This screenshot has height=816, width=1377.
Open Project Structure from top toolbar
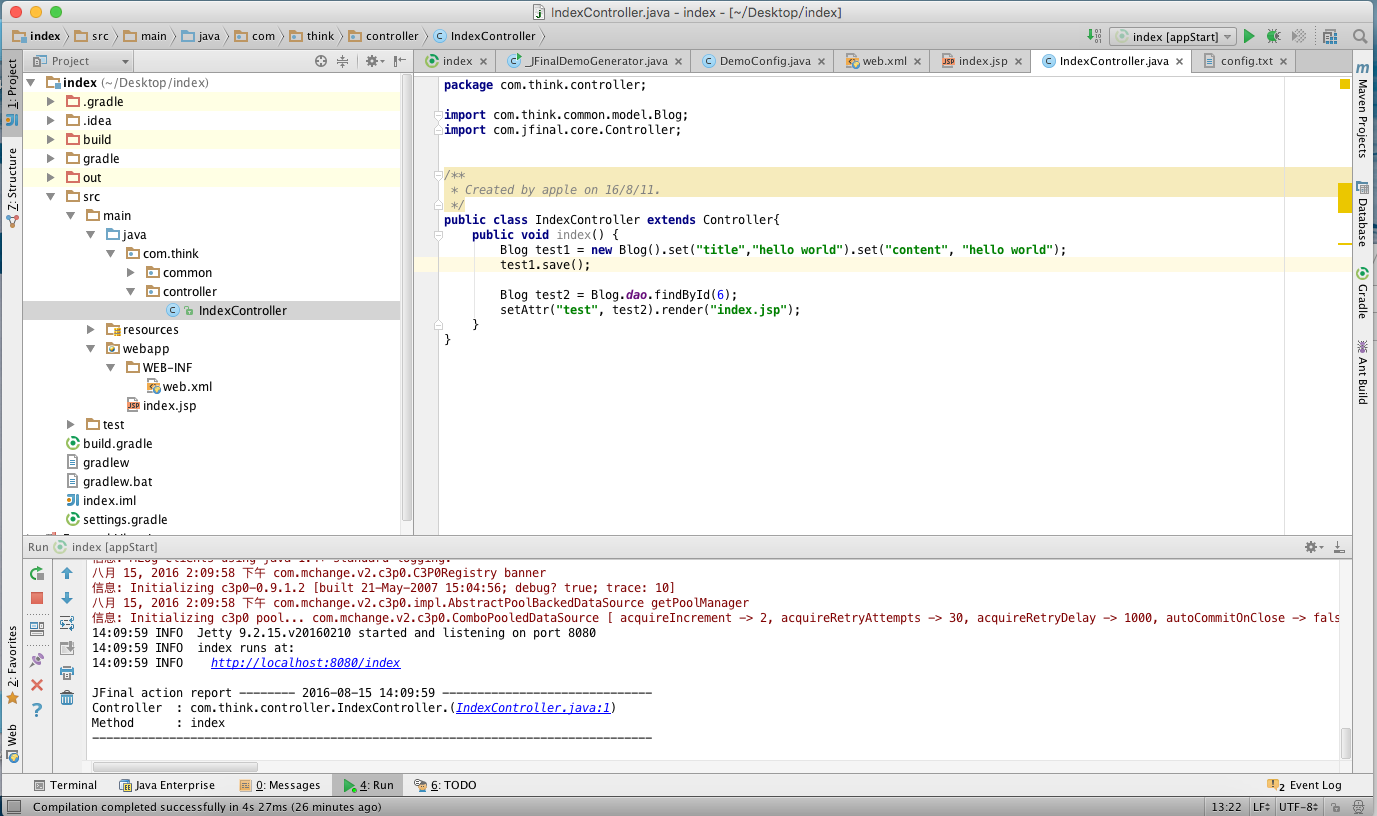(x=1329, y=36)
